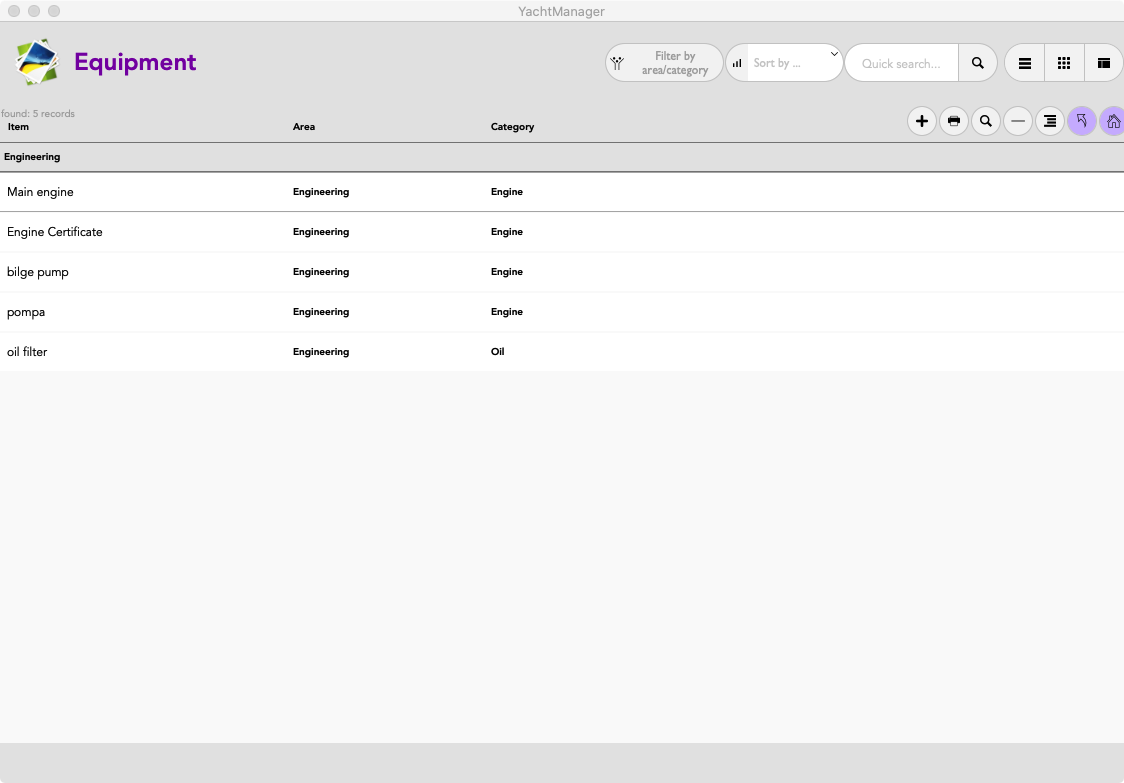Open the Main engine record
1124x783 pixels.
click(40, 192)
